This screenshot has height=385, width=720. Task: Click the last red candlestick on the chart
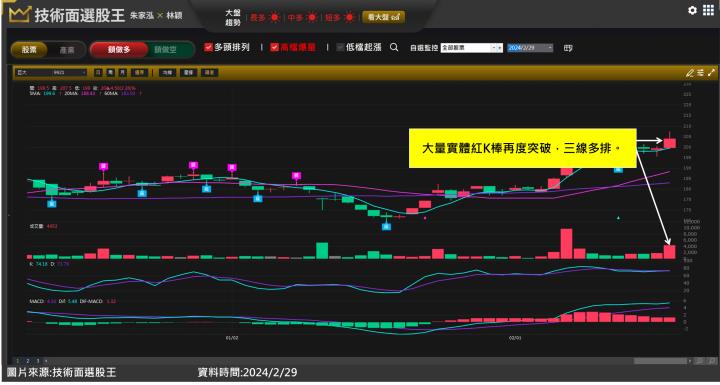pyautogui.click(x=670, y=143)
